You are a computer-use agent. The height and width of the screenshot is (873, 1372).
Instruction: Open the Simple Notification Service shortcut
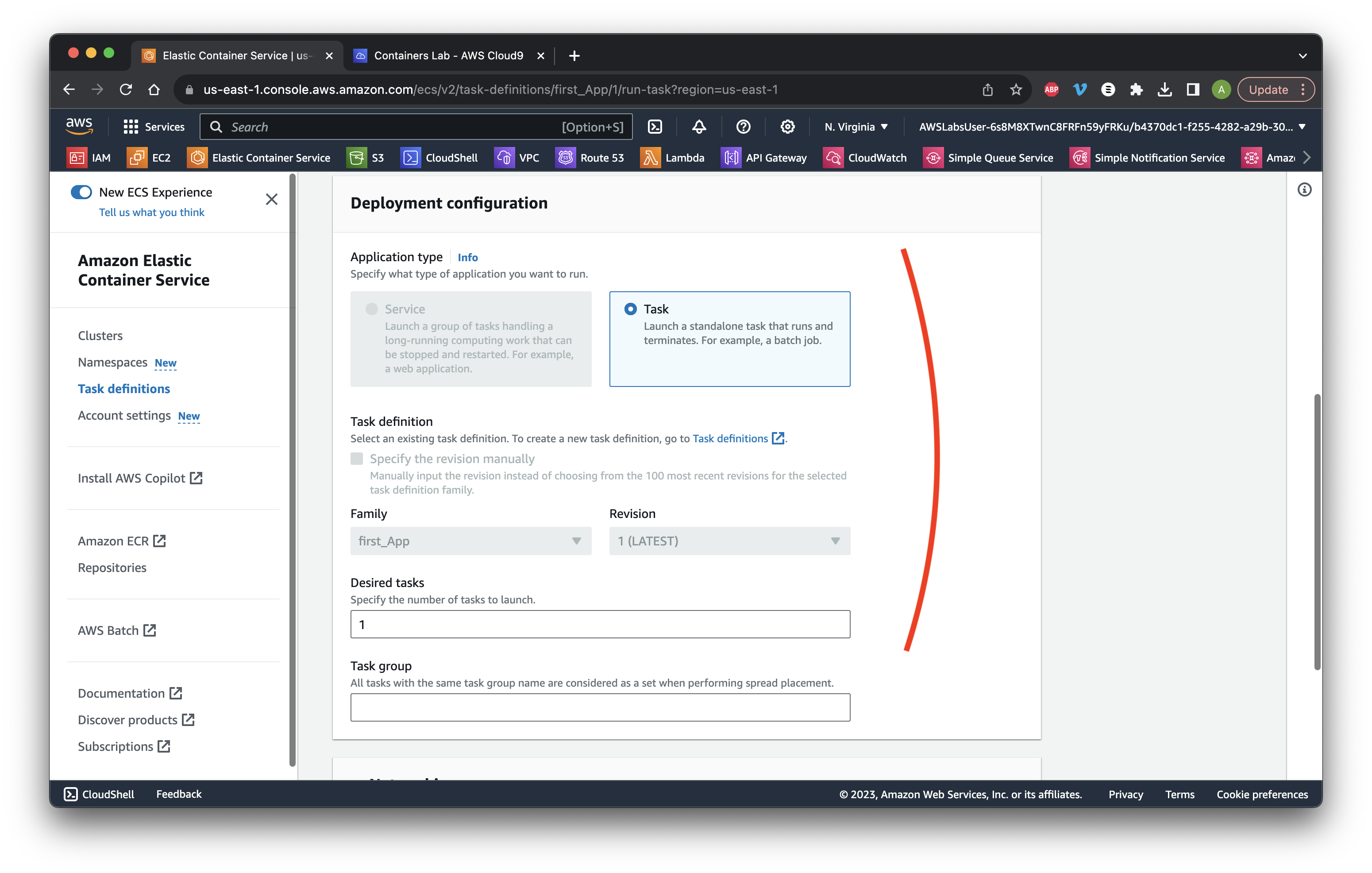click(x=1147, y=158)
